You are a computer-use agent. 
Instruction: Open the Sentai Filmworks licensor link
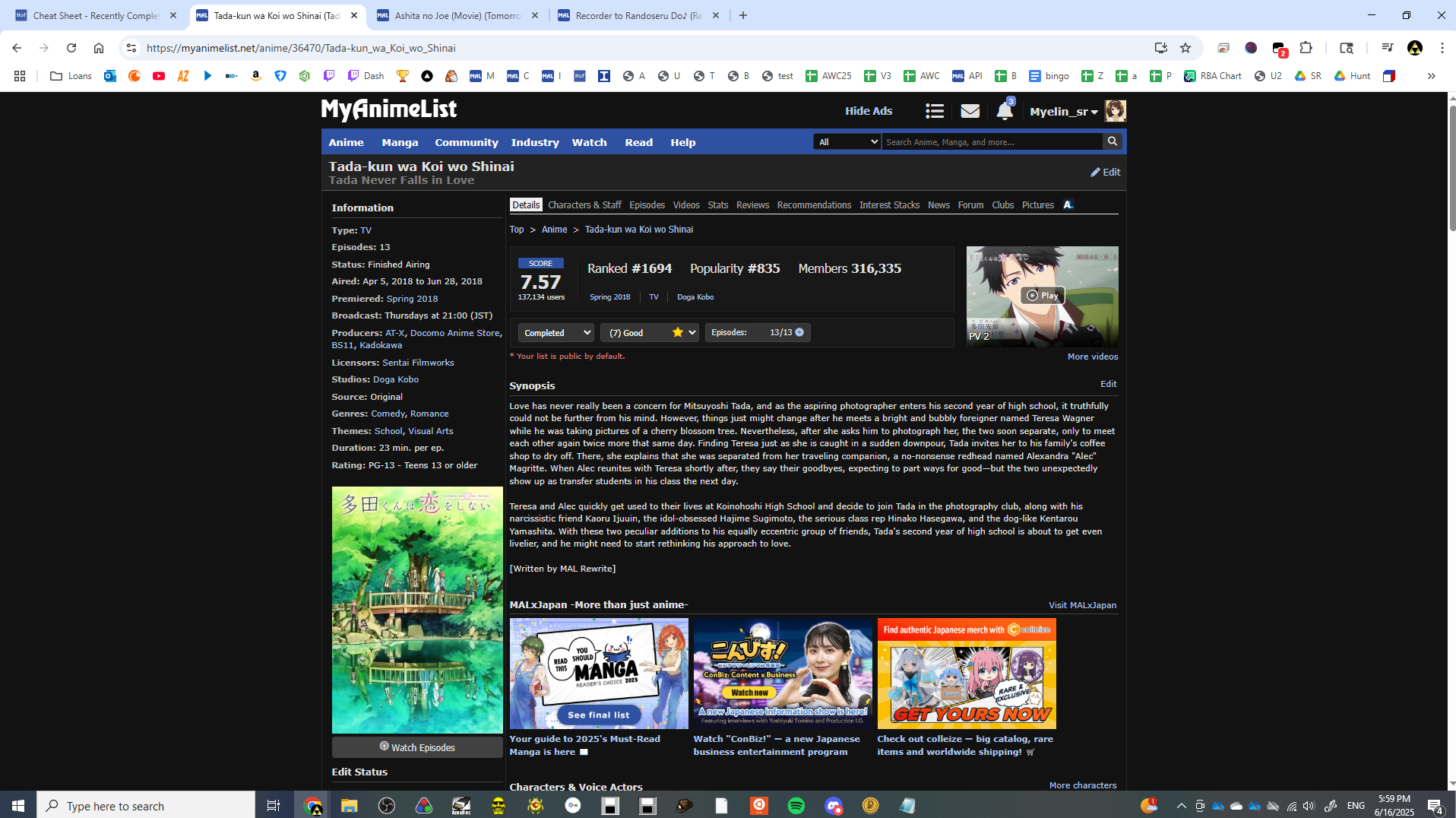[x=418, y=363]
